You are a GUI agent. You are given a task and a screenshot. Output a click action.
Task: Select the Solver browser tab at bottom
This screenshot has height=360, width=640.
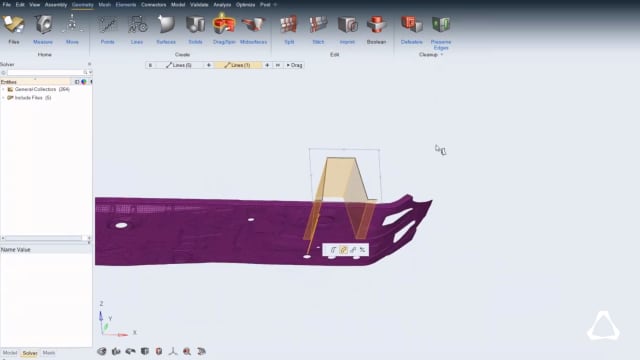pyautogui.click(x=30, y=353)
